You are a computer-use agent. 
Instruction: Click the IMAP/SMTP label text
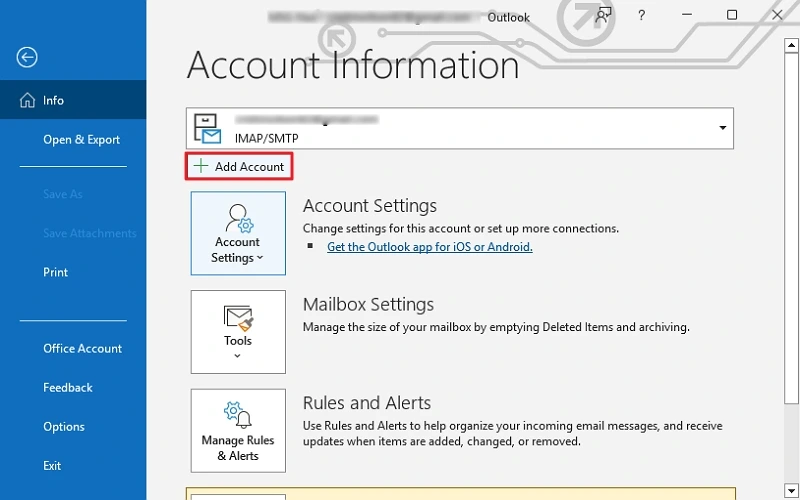click(x=267, y=138)
